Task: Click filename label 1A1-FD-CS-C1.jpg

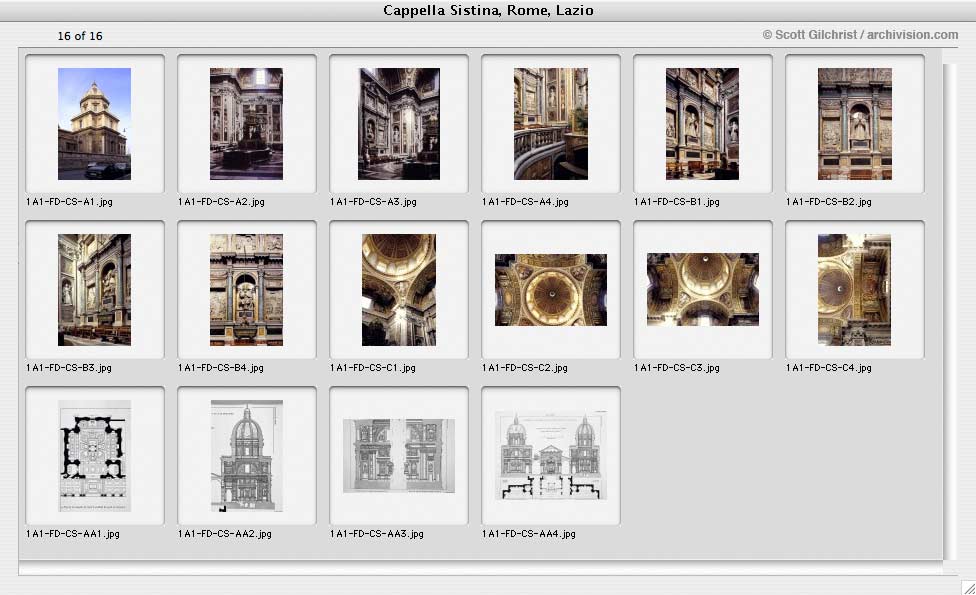Action: pos(373,368)
